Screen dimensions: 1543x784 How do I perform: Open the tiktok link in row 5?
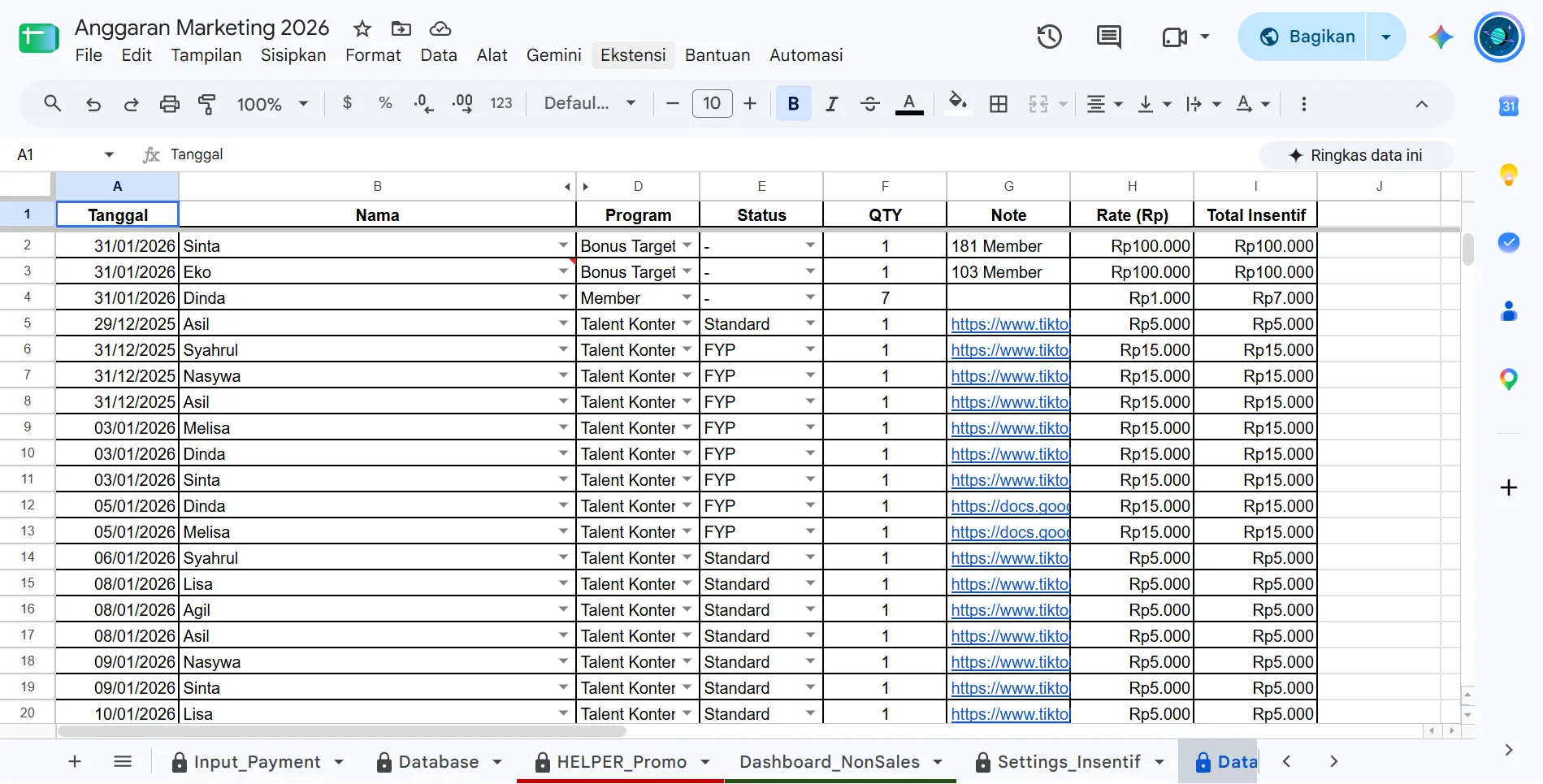point(1010,323)
